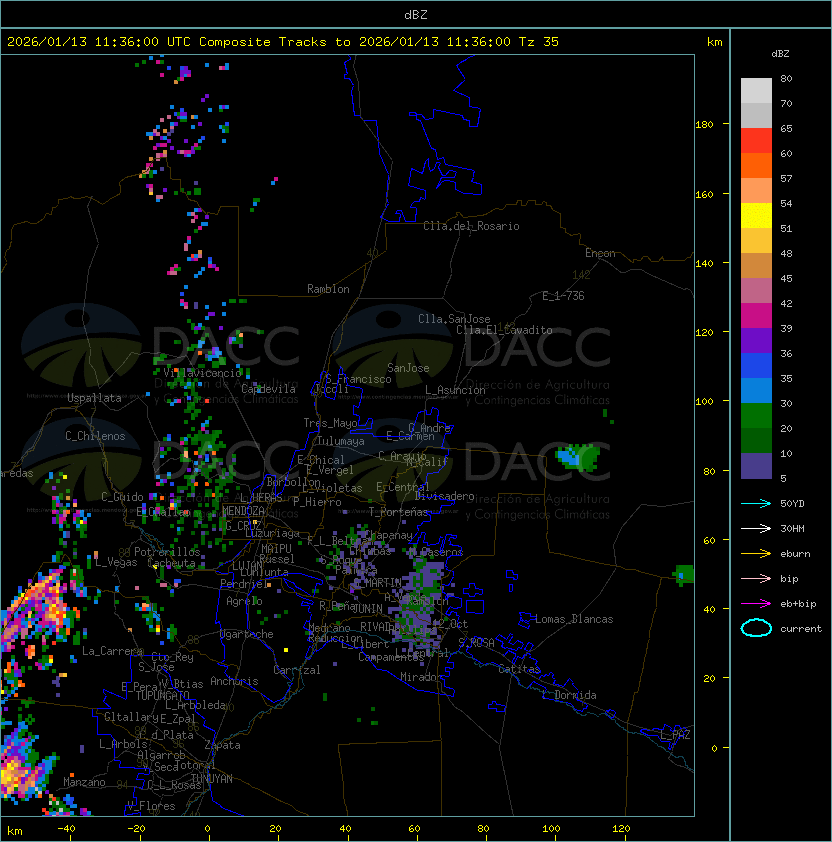Click the 'eburn' legend label
832x842 pixels.
click(795, 554)
